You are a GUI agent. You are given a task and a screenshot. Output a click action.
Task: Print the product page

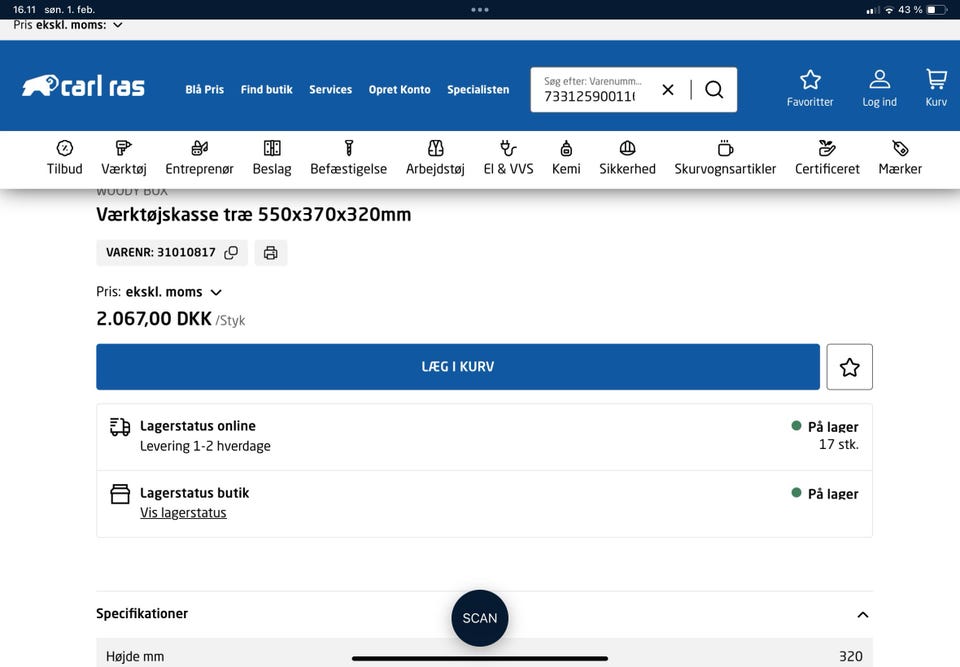pyautogui.click(x=270, y=253)
